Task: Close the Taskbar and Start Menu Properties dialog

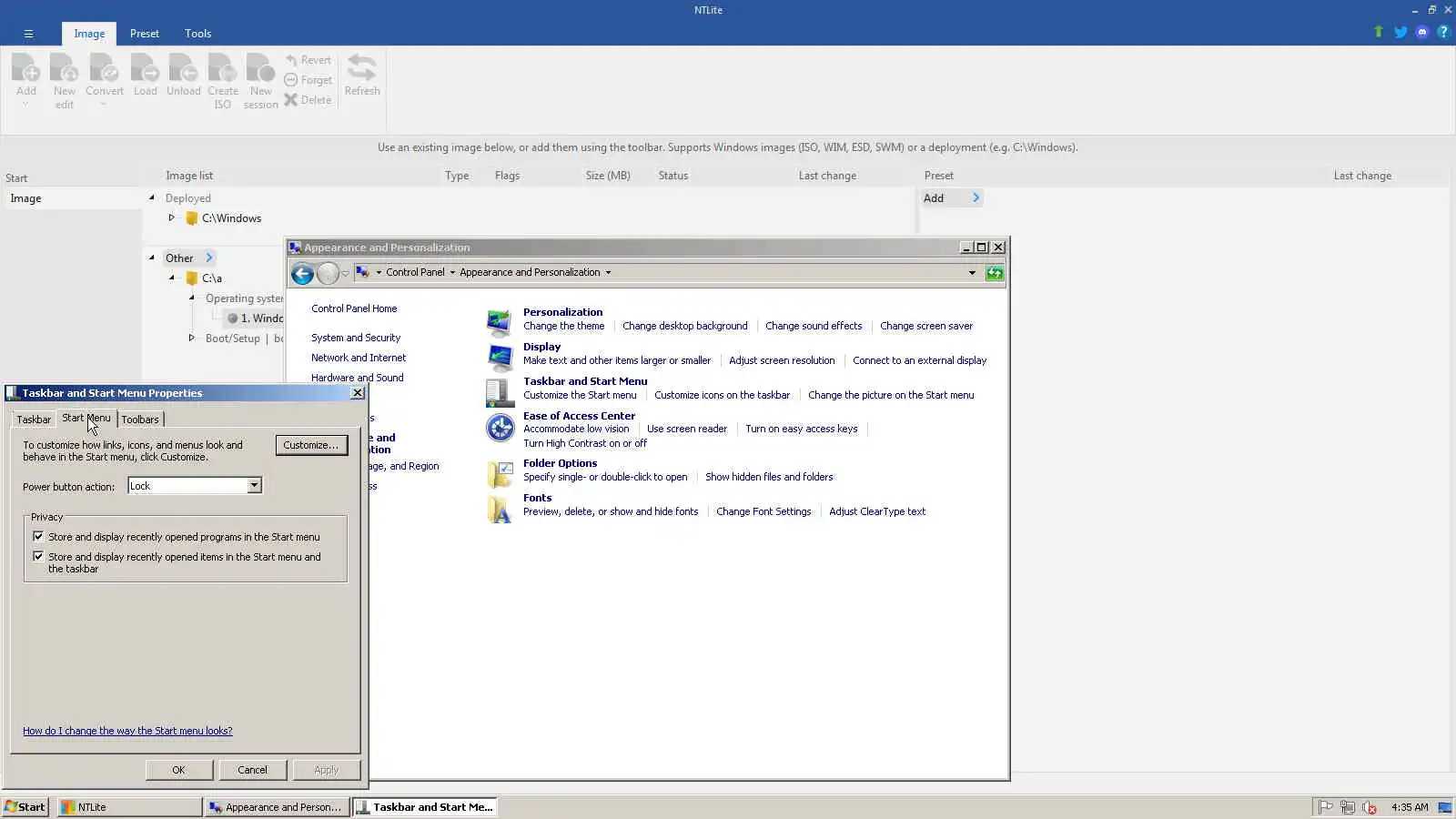Action: [358, 393]
